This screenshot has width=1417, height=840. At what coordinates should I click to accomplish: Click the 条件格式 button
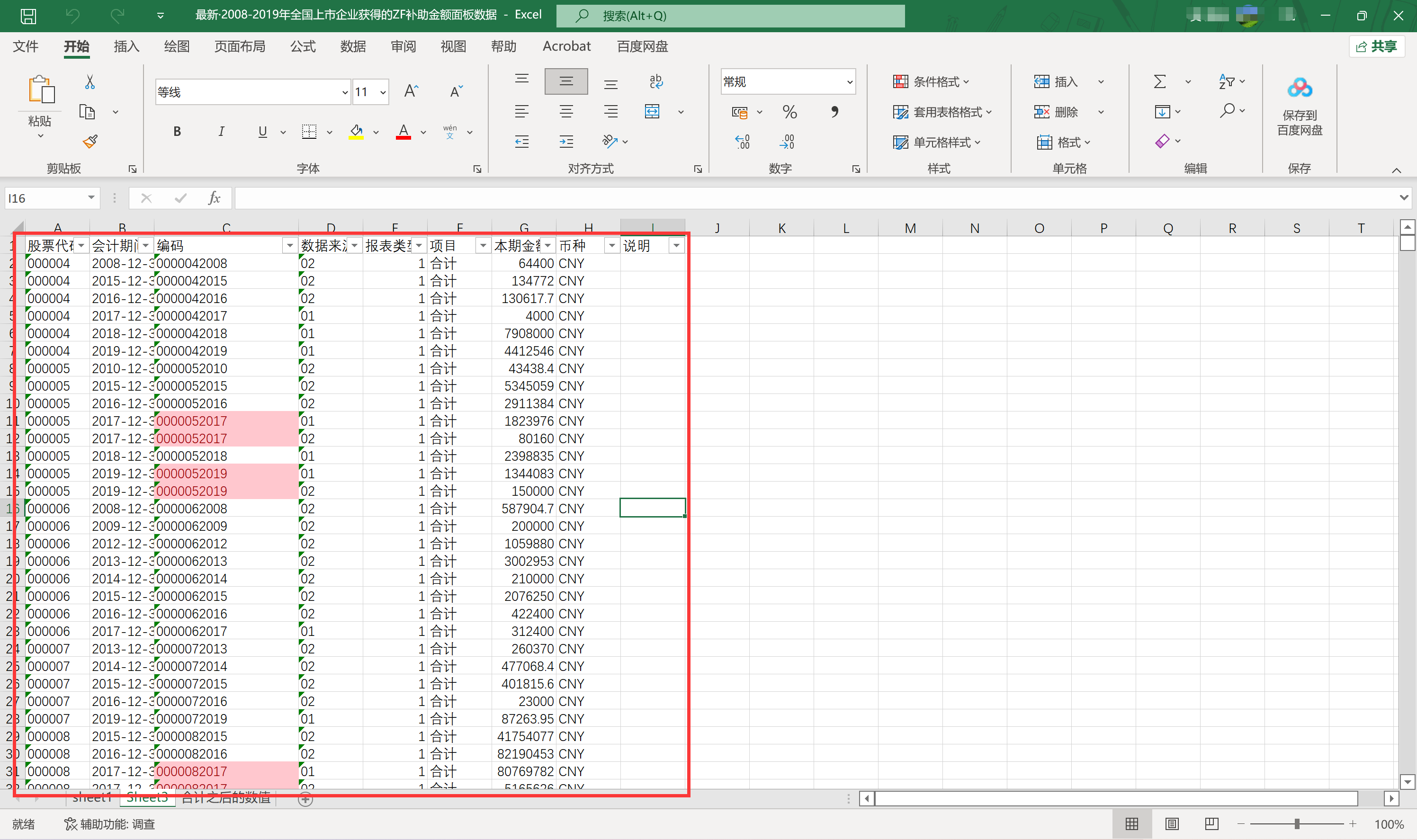(x=931, y=82)
